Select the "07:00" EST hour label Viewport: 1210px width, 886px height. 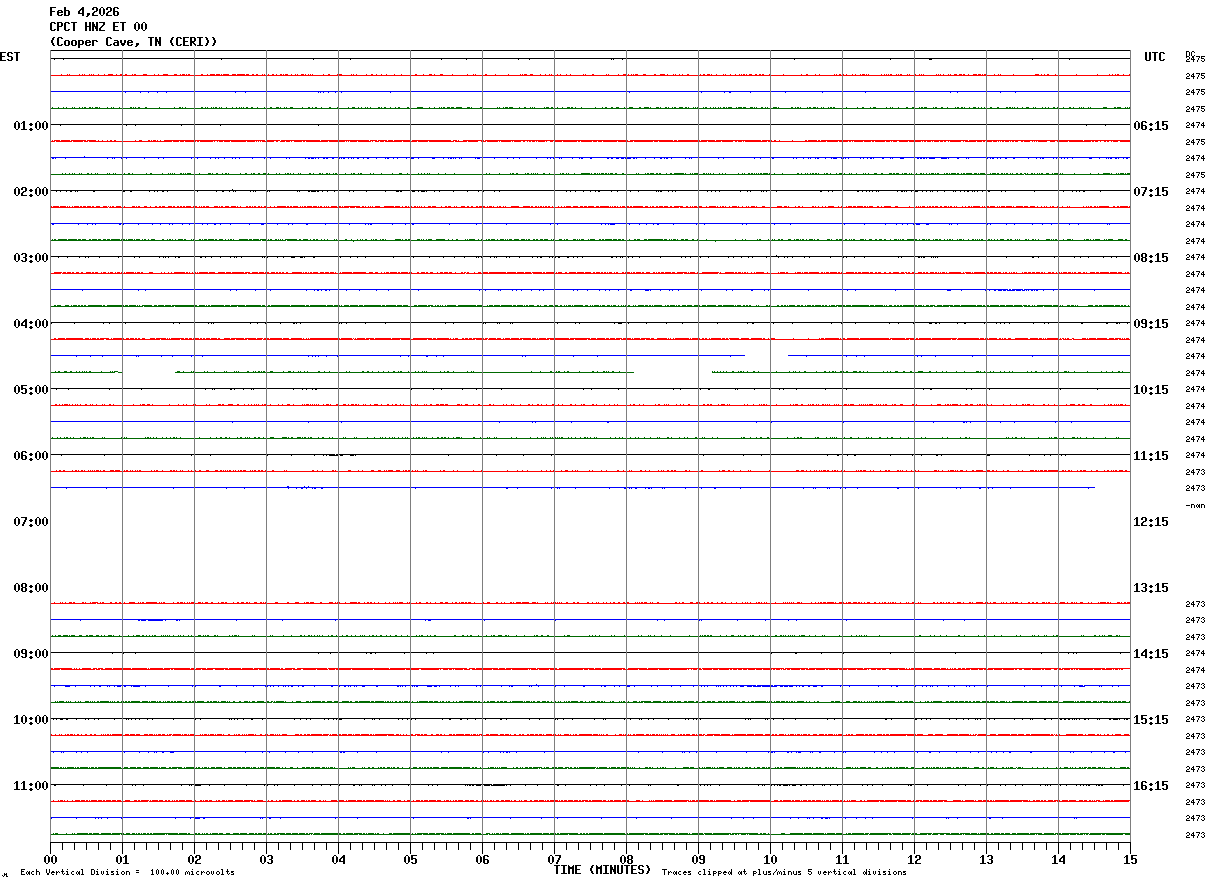tap(31, 522)
